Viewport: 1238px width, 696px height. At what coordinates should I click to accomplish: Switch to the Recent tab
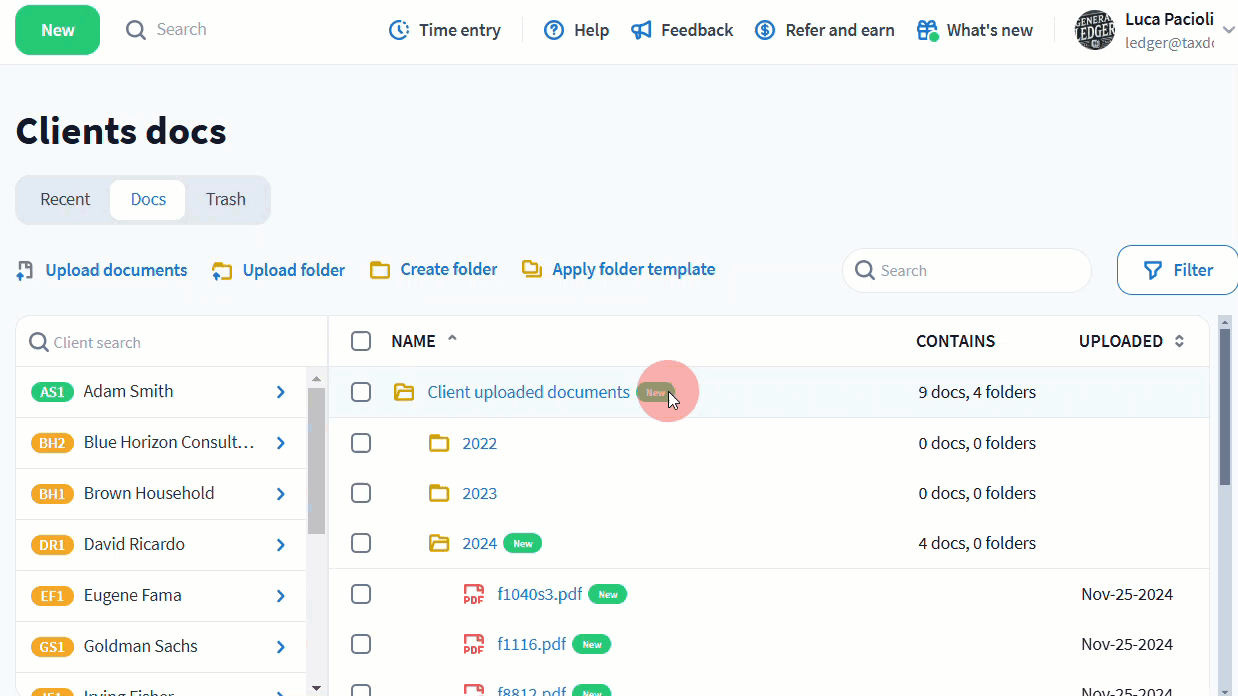[65, 199]
